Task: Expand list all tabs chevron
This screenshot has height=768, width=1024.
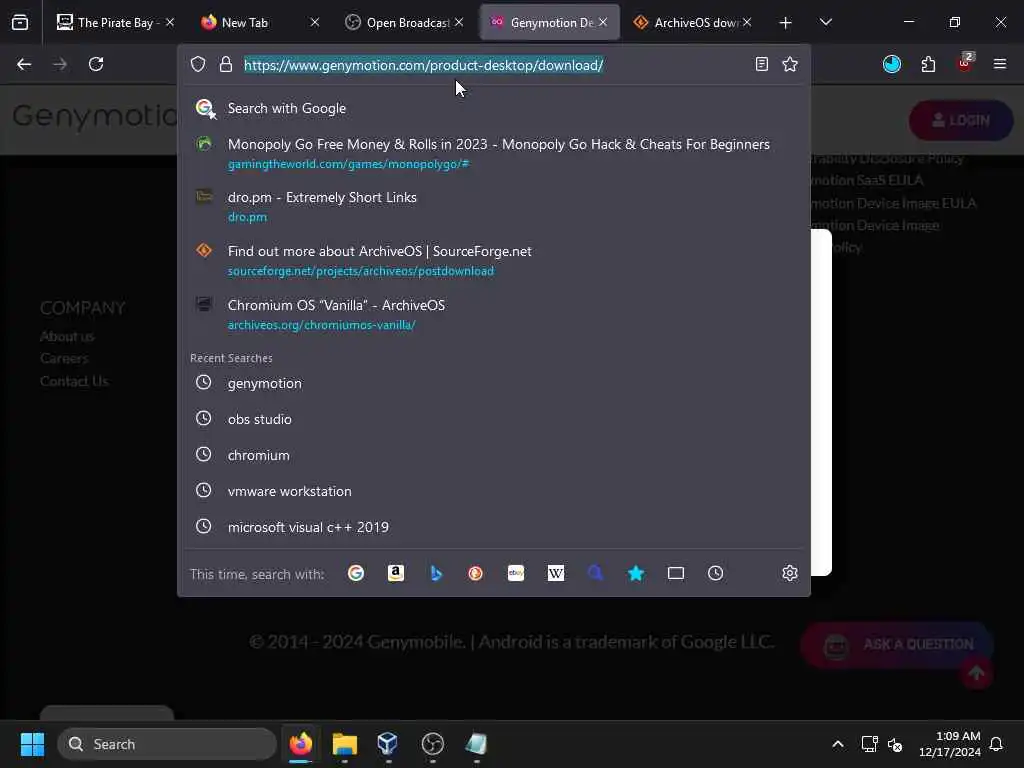Action: click(x=825, y=23)
